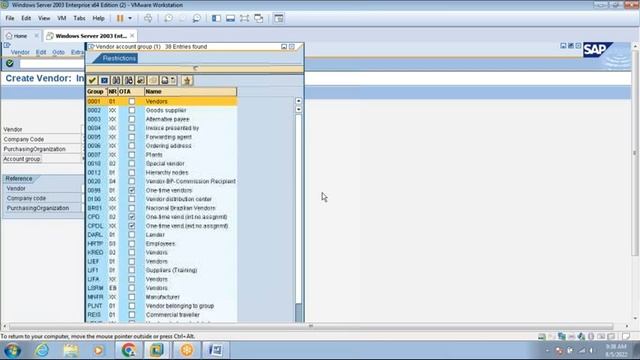Image resolution: width=640 pixels, height=360 pixels.
Task: Select the Commercial traveller row
Action: coord(162,315)
